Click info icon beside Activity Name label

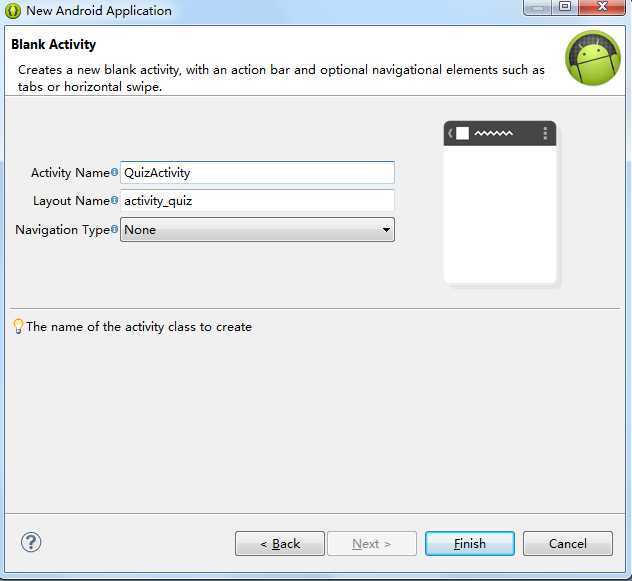pyautogui.click(x=114, y=172)
